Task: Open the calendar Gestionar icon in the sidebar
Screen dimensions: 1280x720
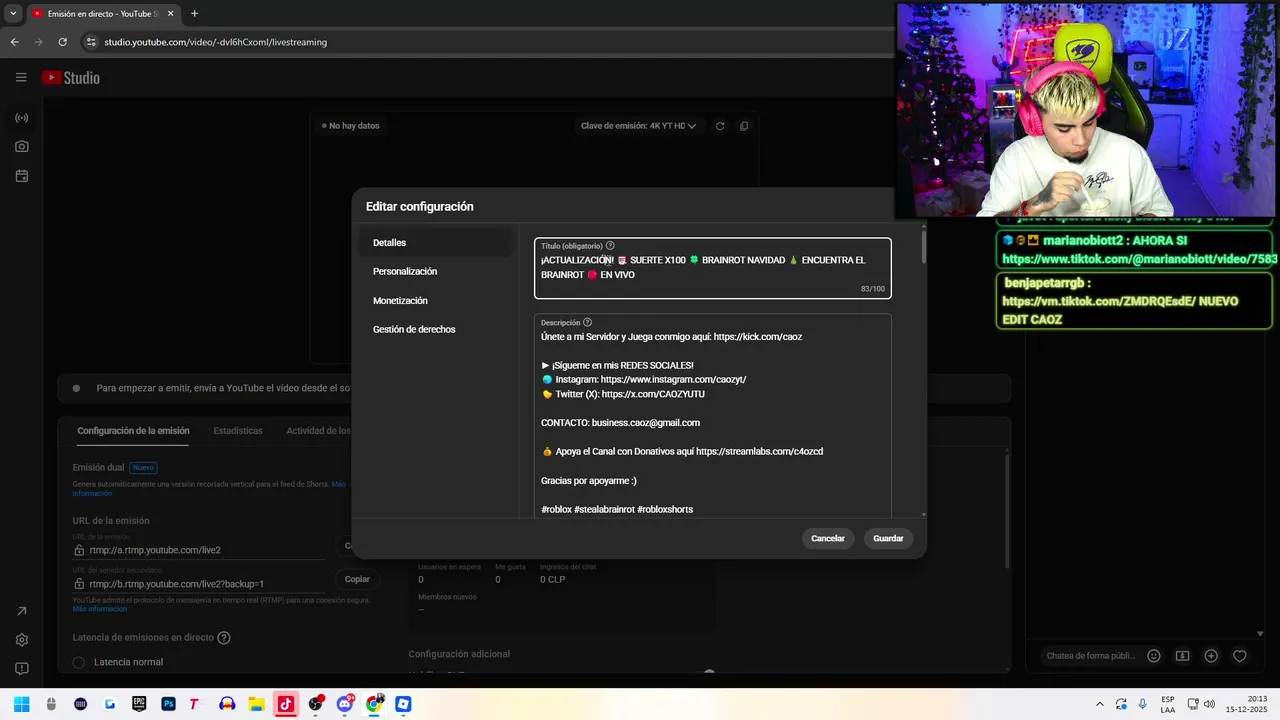Action: tap(22, 176)
